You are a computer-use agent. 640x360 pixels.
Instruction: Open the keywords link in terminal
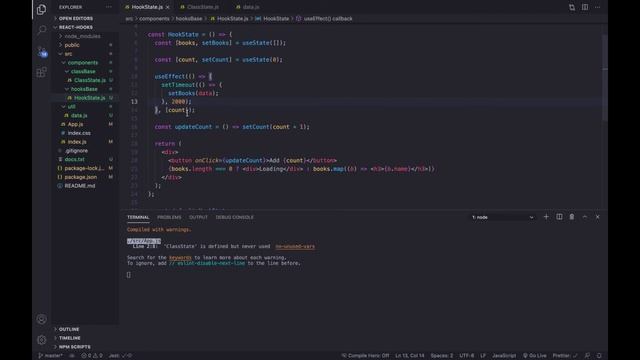coord(180,258)
